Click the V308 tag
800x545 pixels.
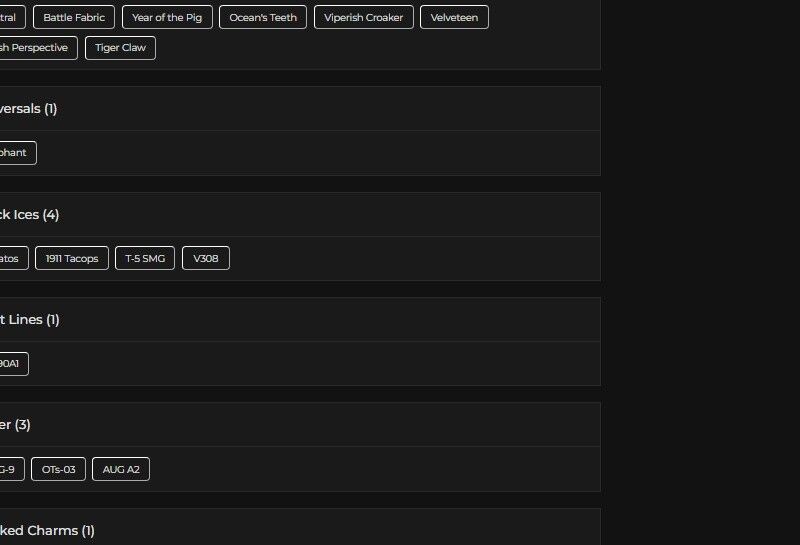click(x=205, y=259)
